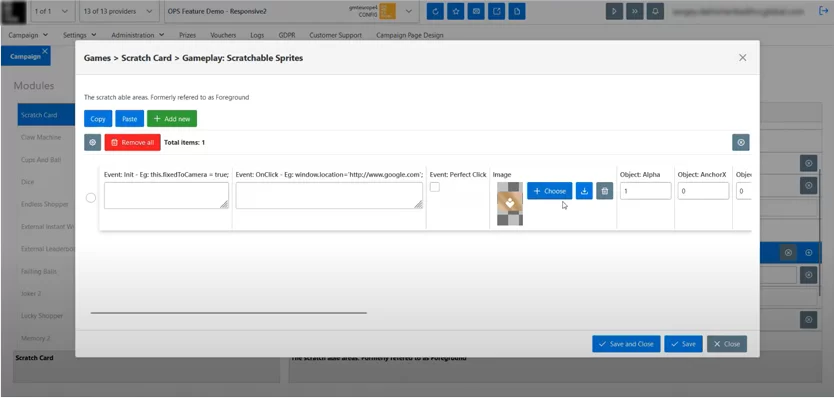
Task: Open the GDPR menu item
Action: 287,35
